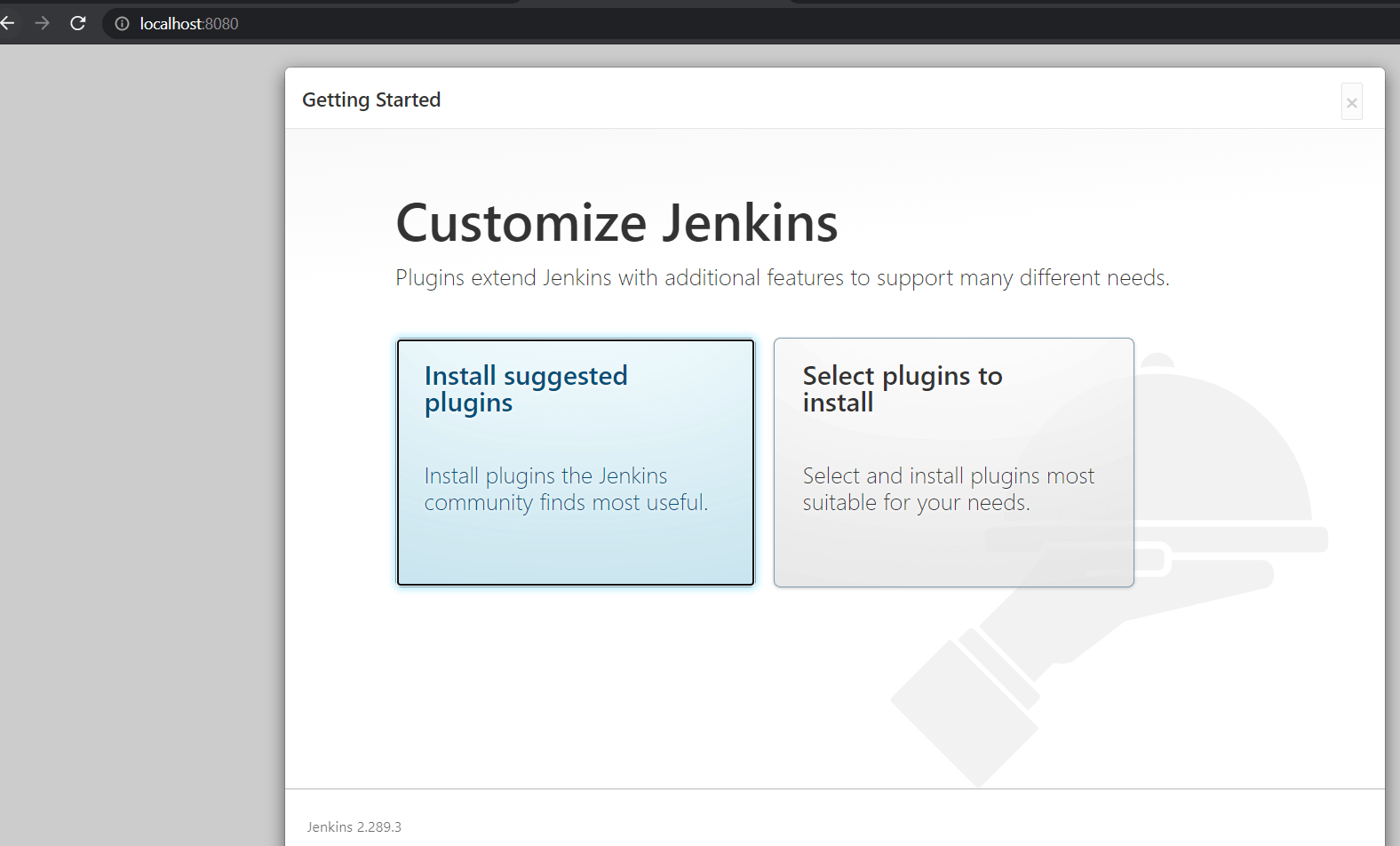Close the Getting Started dialog
This screenshot has height=846, width=1400.
coord(1351,102)
